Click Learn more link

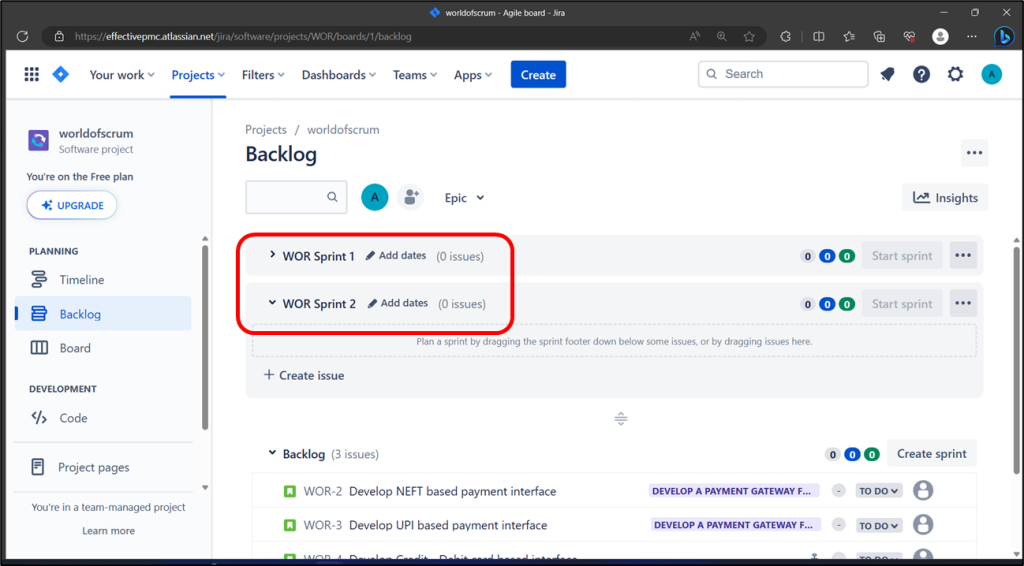(x=108, y=531)
